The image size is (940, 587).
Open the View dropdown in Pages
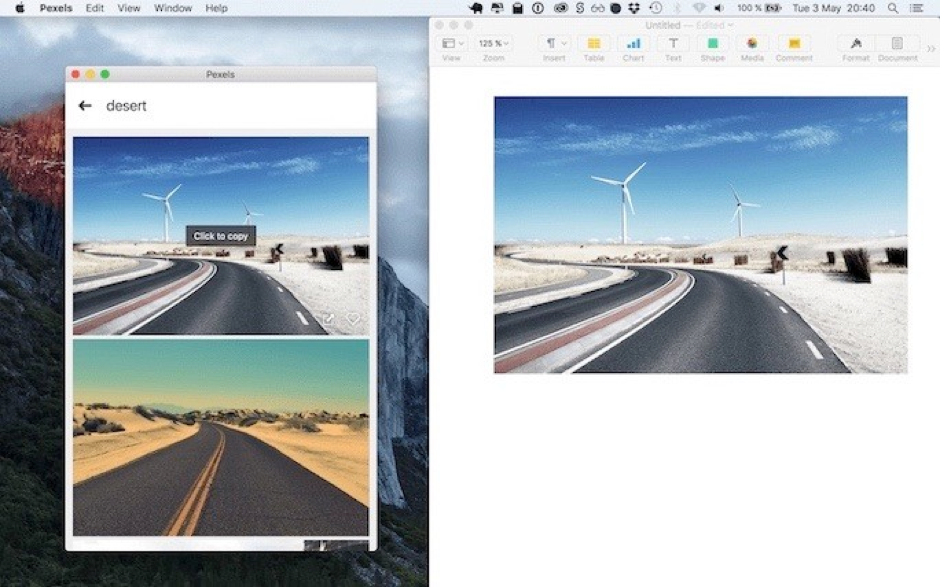452,44
